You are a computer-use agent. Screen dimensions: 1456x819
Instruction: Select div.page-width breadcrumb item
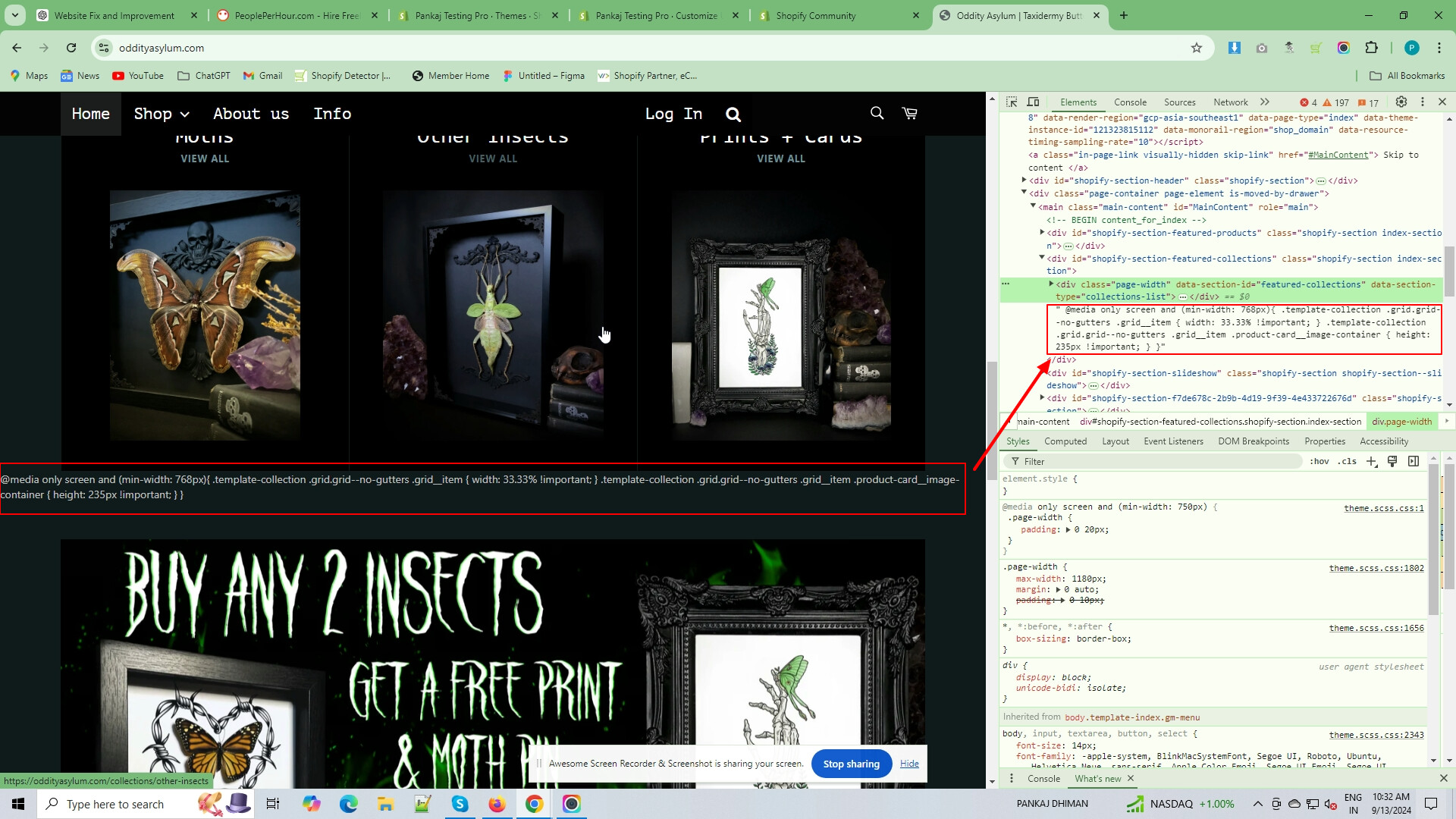click(x=1401, y=422)
